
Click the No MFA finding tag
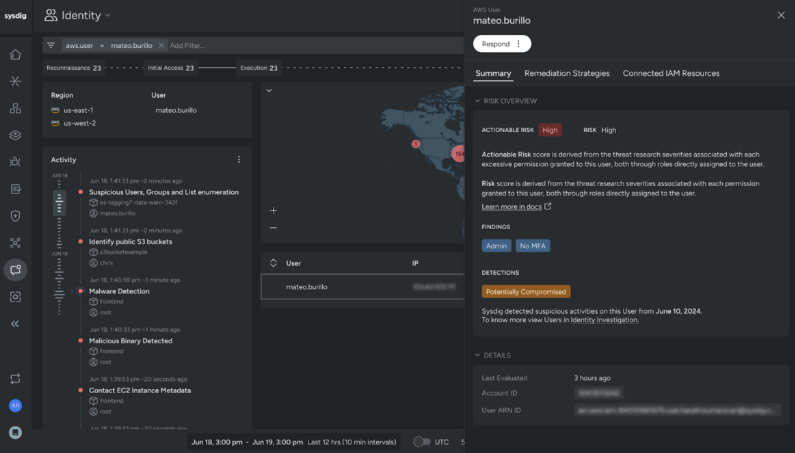pyautogui.click(x=532, y=246)
